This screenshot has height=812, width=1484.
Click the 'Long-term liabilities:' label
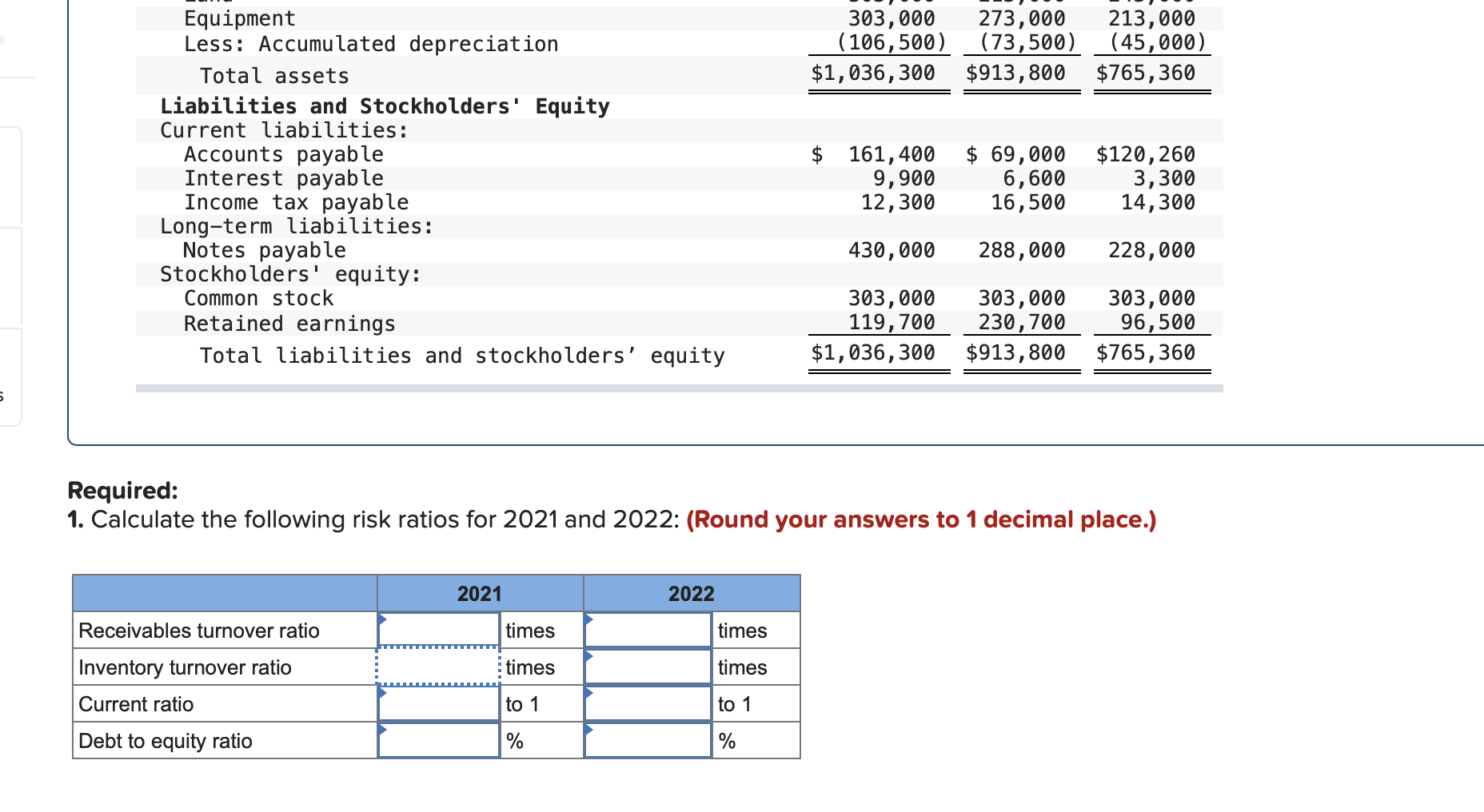tap(297, 226)
